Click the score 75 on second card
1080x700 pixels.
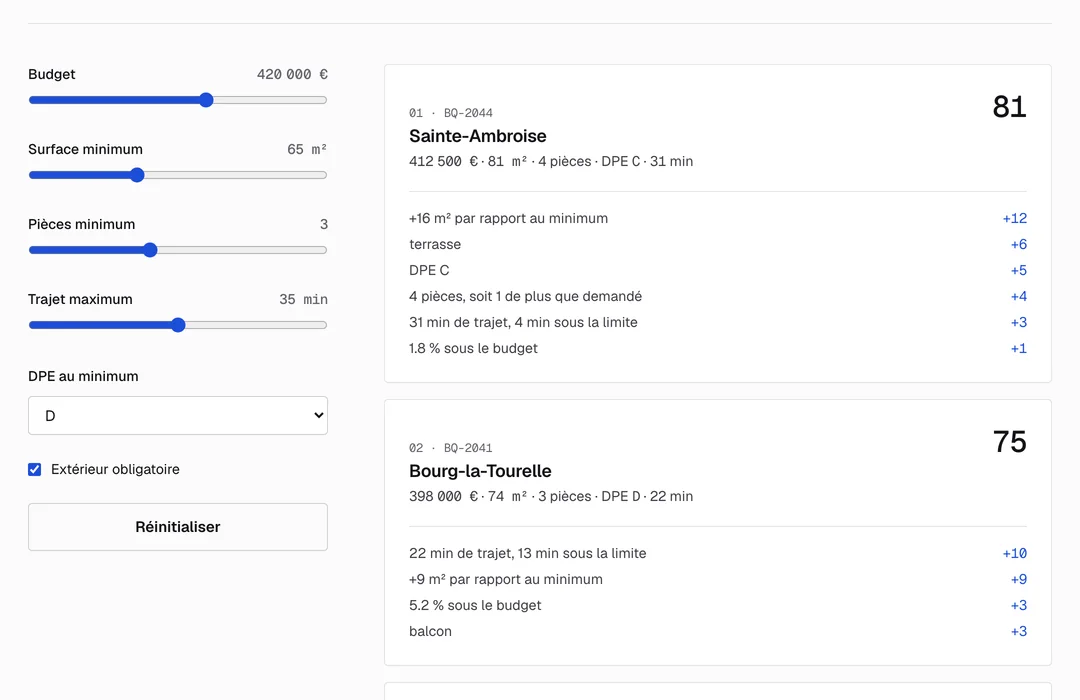point(1009,442)
